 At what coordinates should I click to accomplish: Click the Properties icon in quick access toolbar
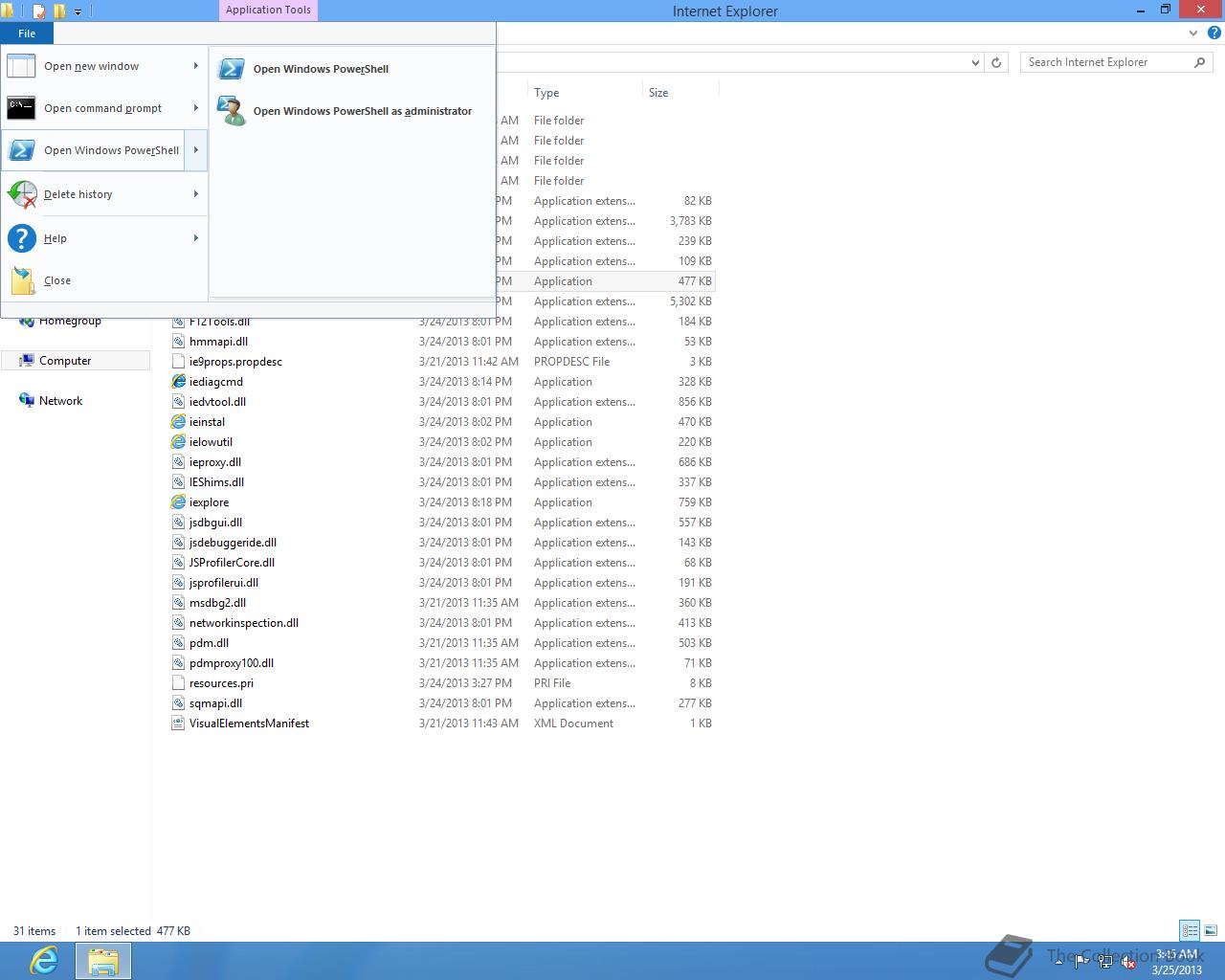tap(38, 11)
